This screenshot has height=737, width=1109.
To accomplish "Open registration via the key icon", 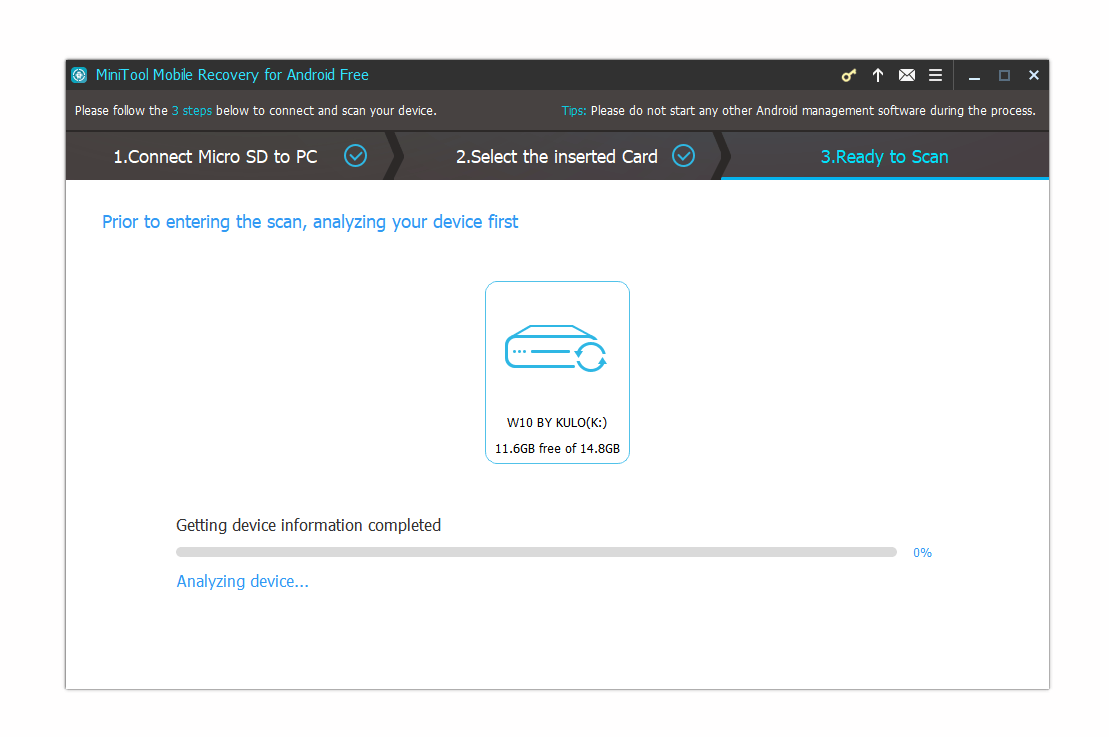I will [x=848, y=75].
